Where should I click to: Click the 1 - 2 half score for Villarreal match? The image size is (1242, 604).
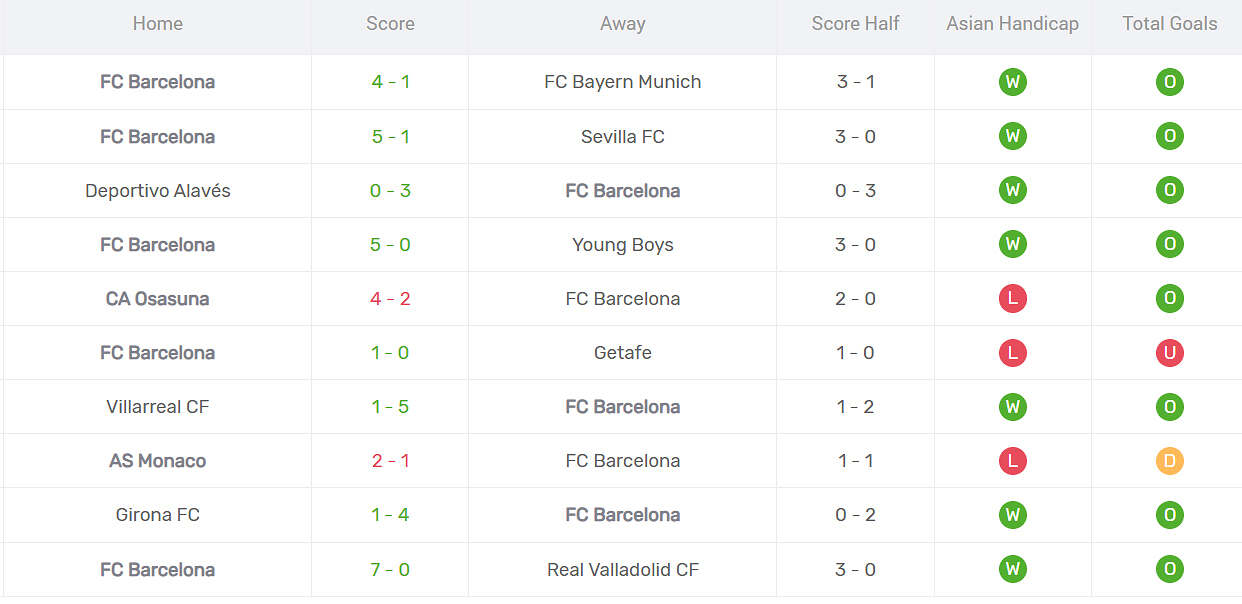(x=855, y=407)
